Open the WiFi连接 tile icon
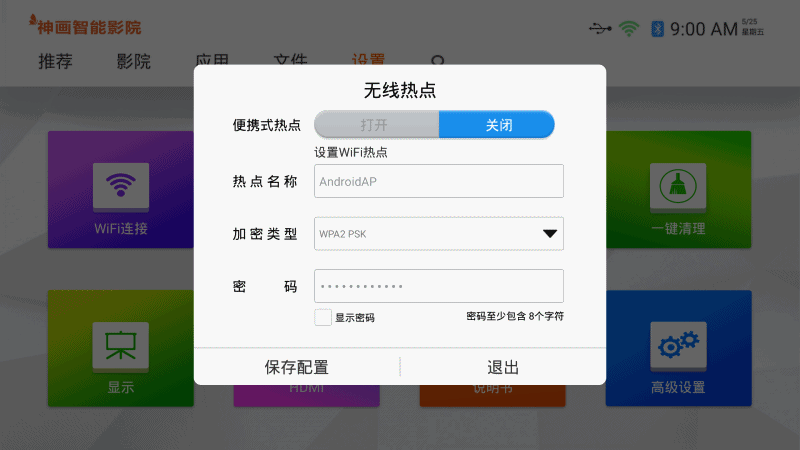This screenshot has height=450, width=800. [121, 186]
